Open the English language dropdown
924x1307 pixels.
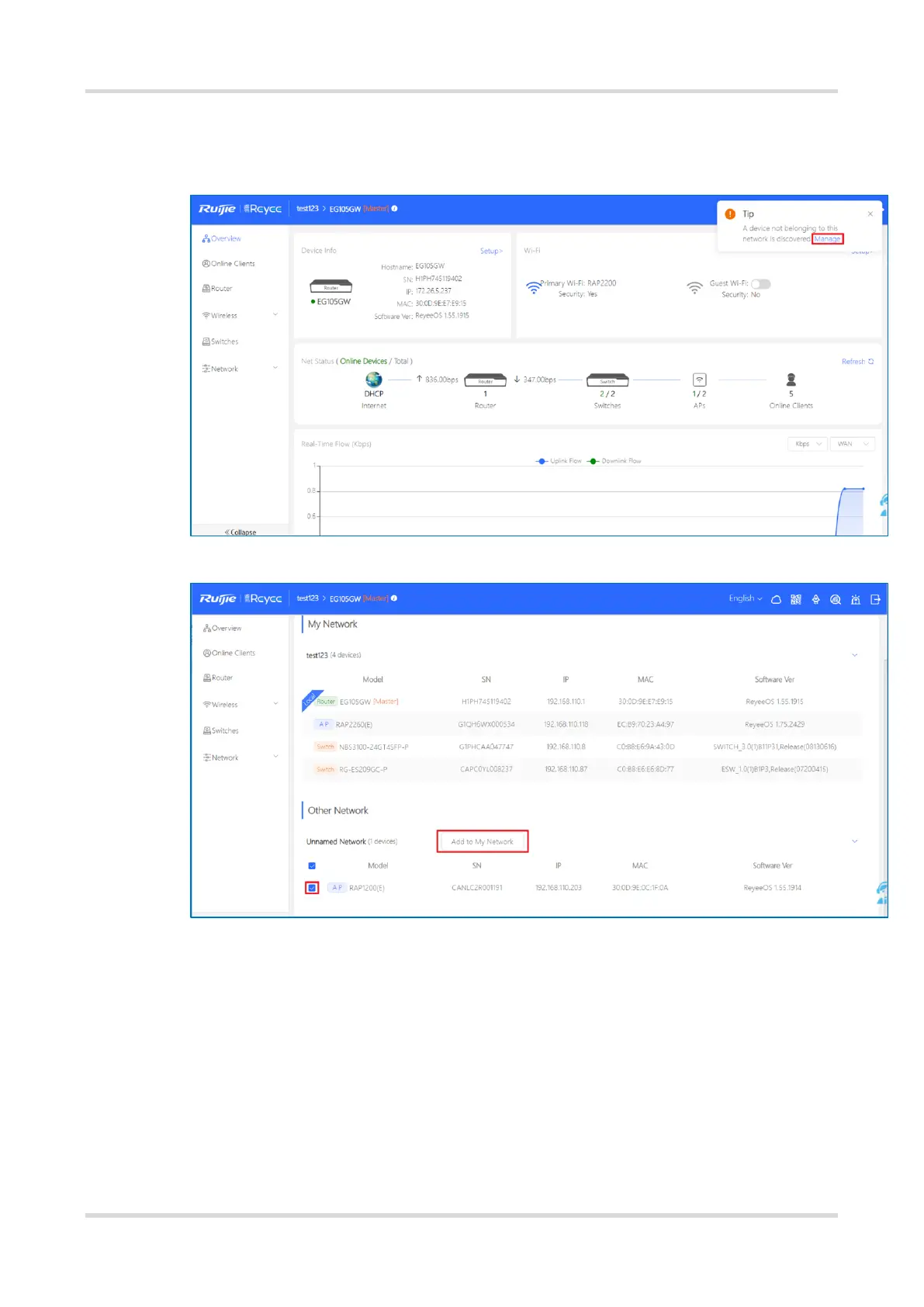(x=746, y=598)
